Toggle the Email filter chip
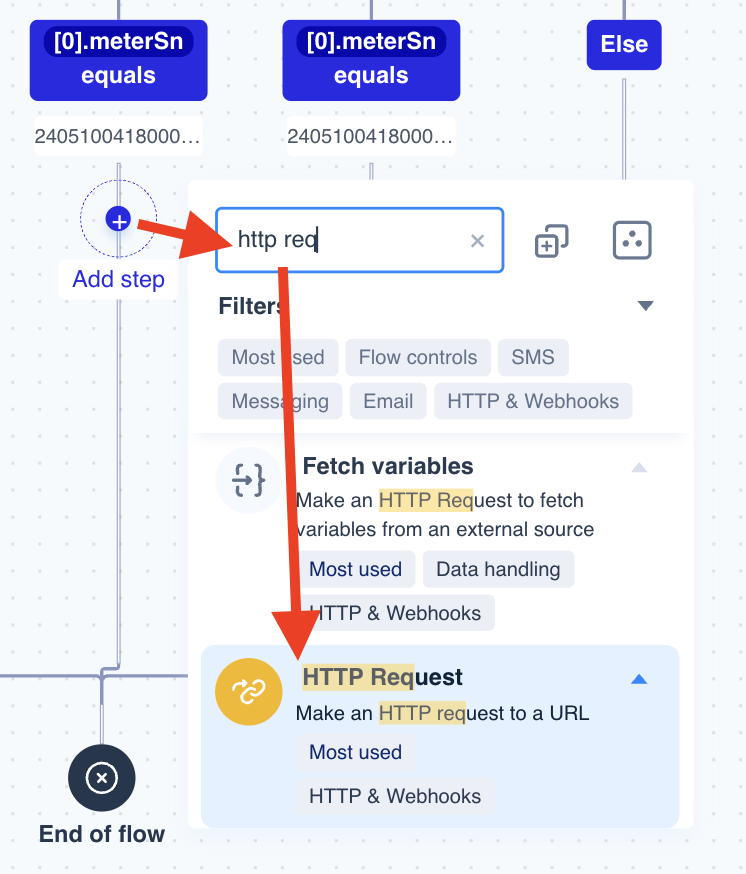 [x=388, y=401]
